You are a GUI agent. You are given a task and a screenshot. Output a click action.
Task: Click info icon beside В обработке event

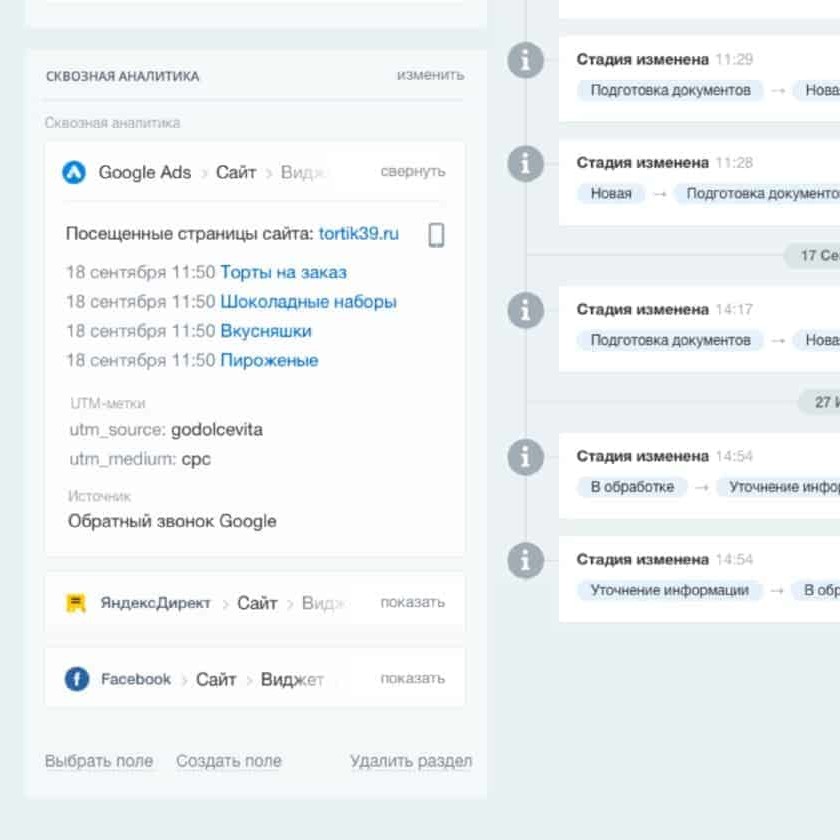coord(526,457)
